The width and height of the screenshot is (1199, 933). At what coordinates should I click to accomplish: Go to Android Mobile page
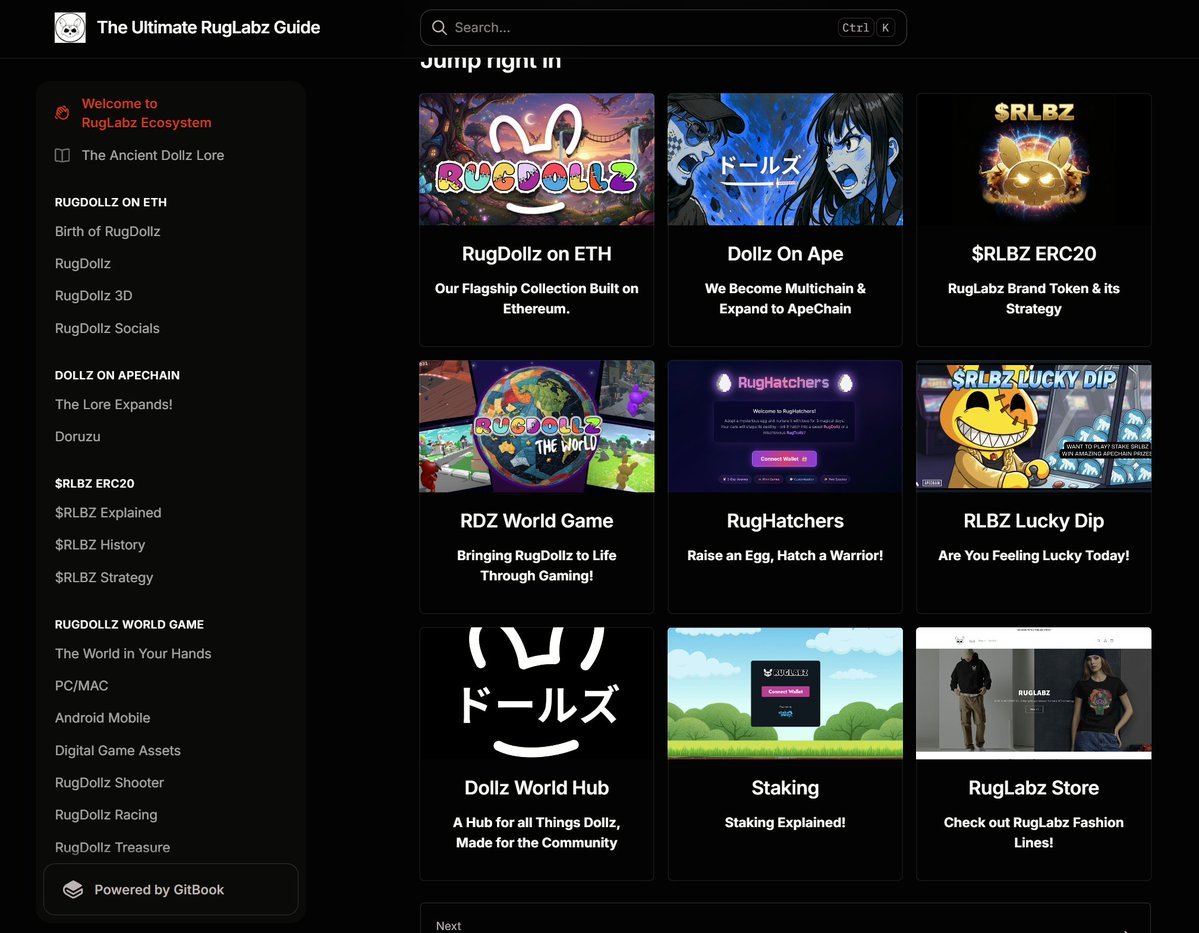102,717
